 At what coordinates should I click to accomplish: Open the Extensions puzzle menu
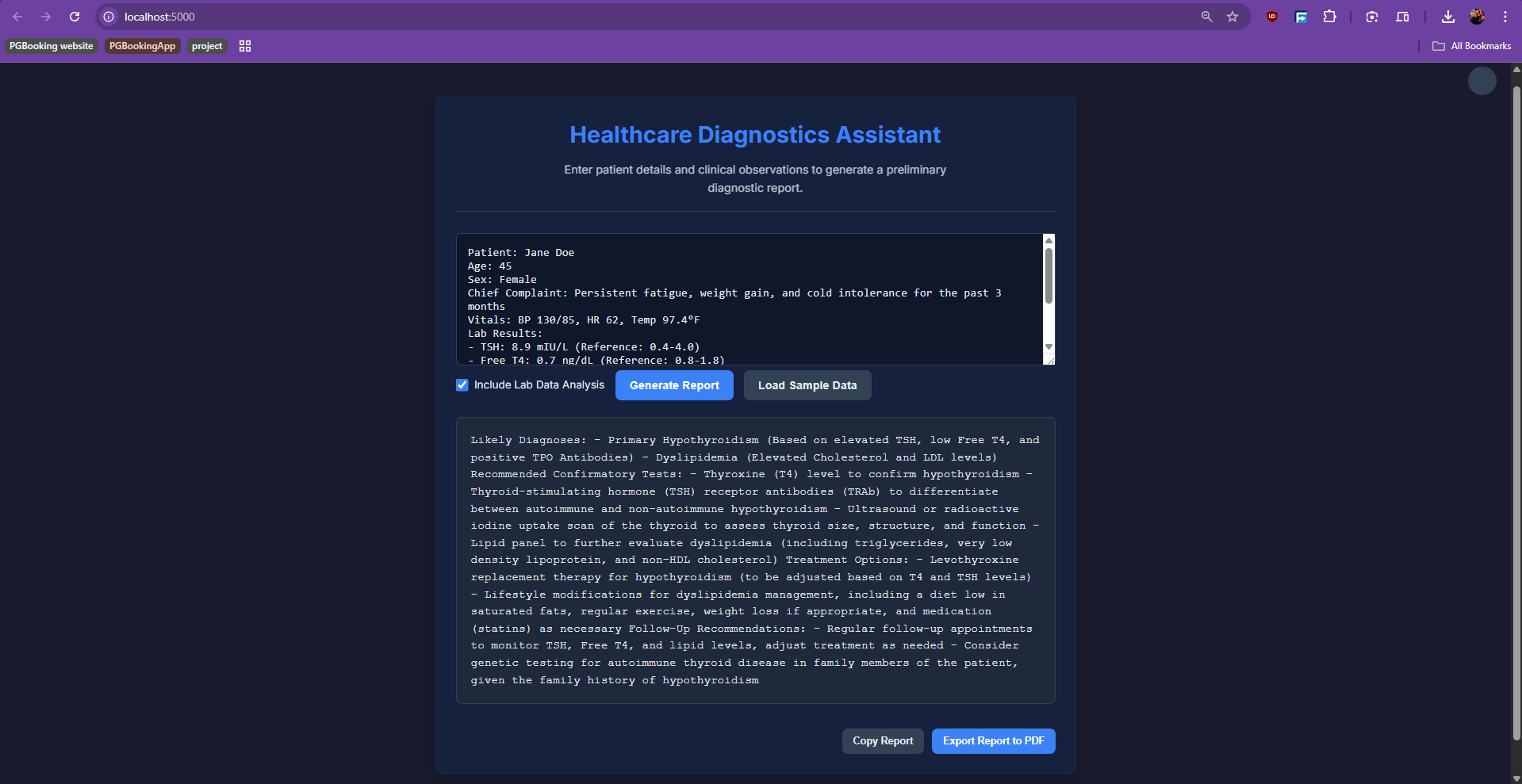(1330, 17)
